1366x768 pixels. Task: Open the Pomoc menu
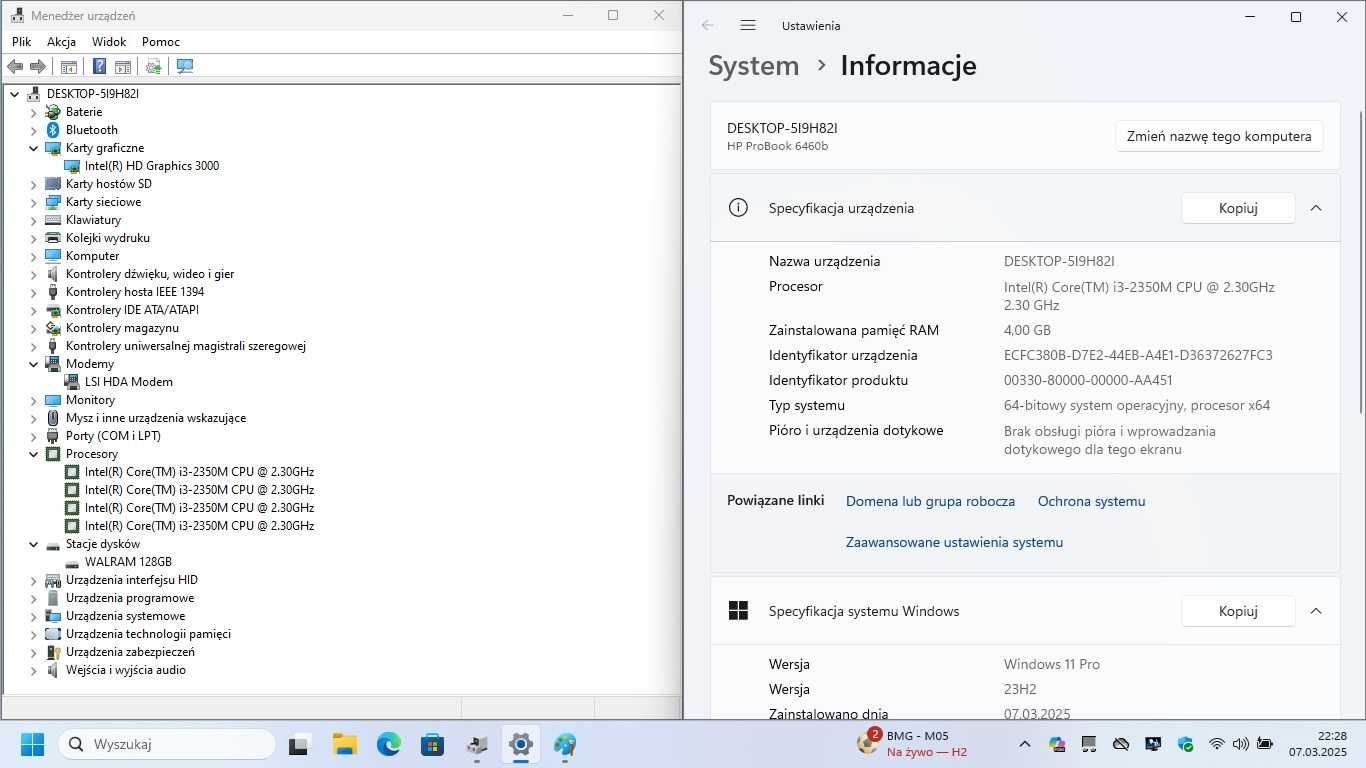point(161,42)
